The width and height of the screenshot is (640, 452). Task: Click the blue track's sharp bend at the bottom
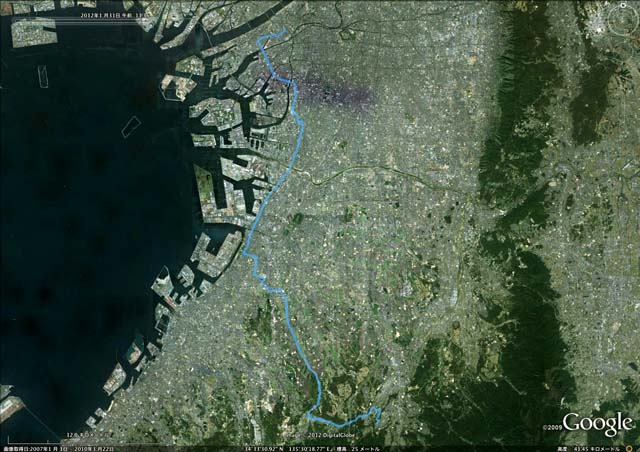tap(309, 415)
